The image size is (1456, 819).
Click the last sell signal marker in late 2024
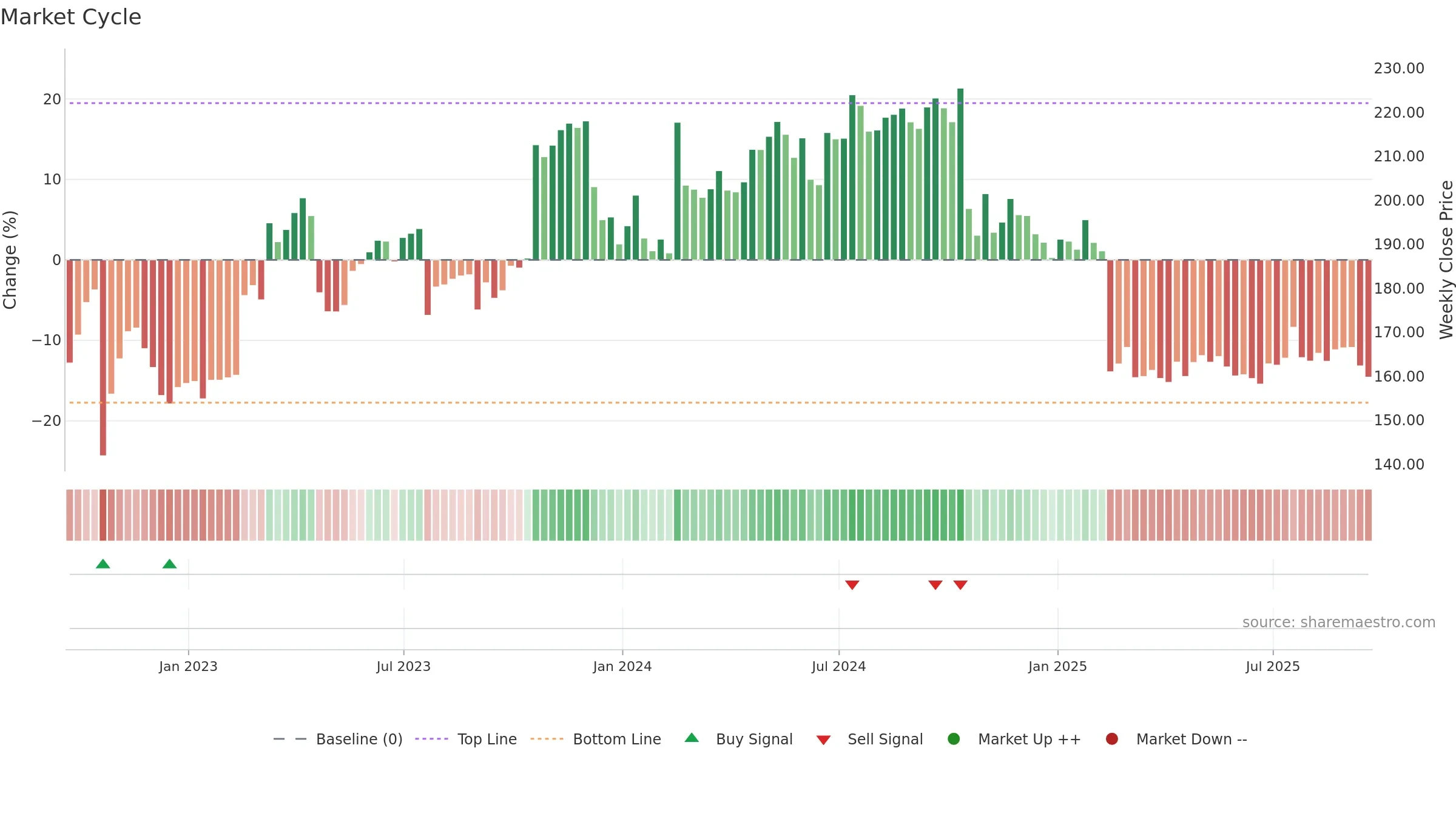[x=960, y=585]
